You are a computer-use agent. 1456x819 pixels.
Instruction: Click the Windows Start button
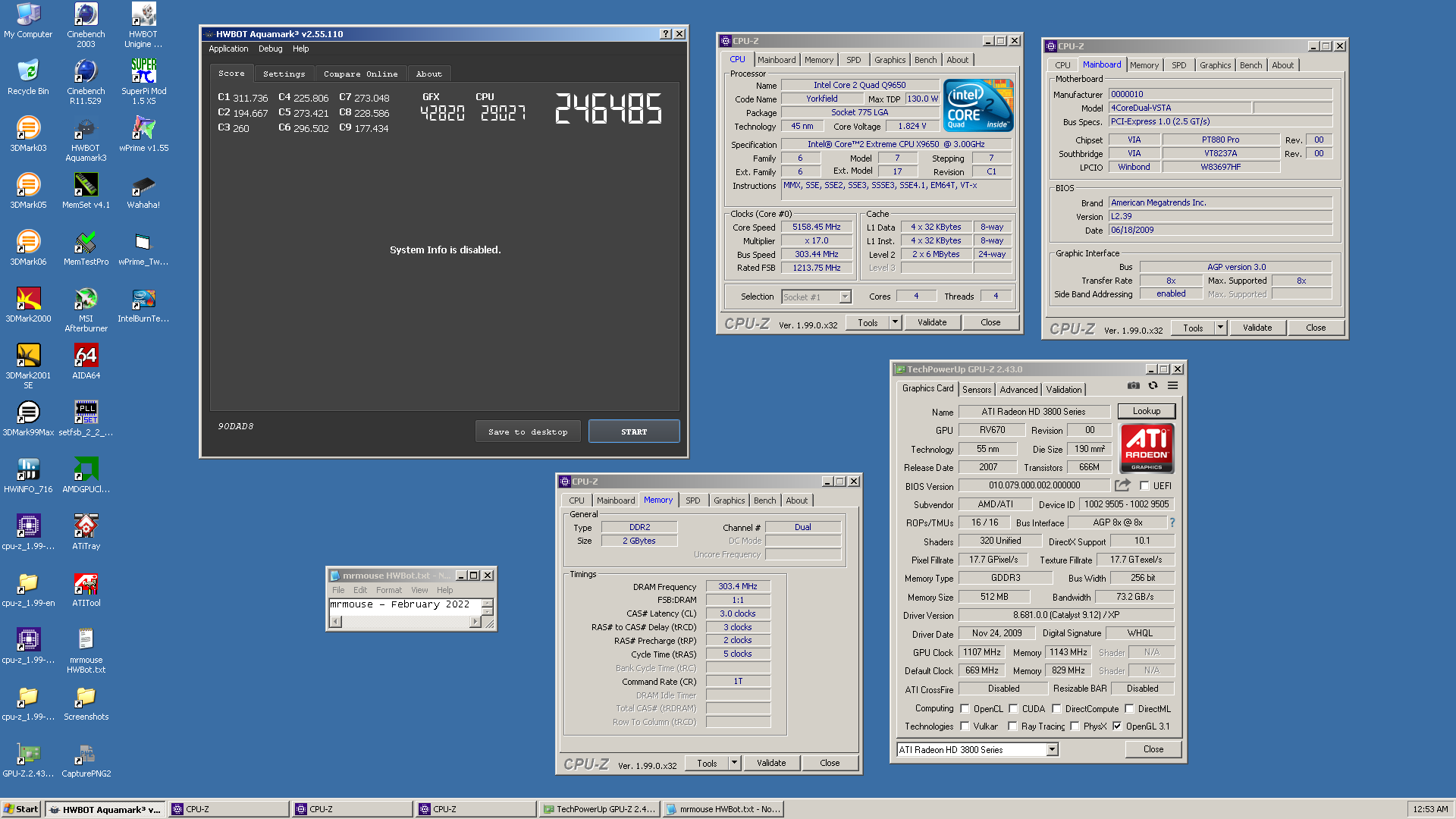[x=21, y=809]
